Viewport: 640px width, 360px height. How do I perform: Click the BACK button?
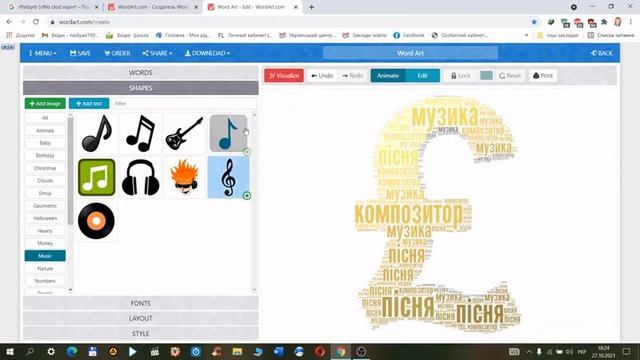point(602,53)
